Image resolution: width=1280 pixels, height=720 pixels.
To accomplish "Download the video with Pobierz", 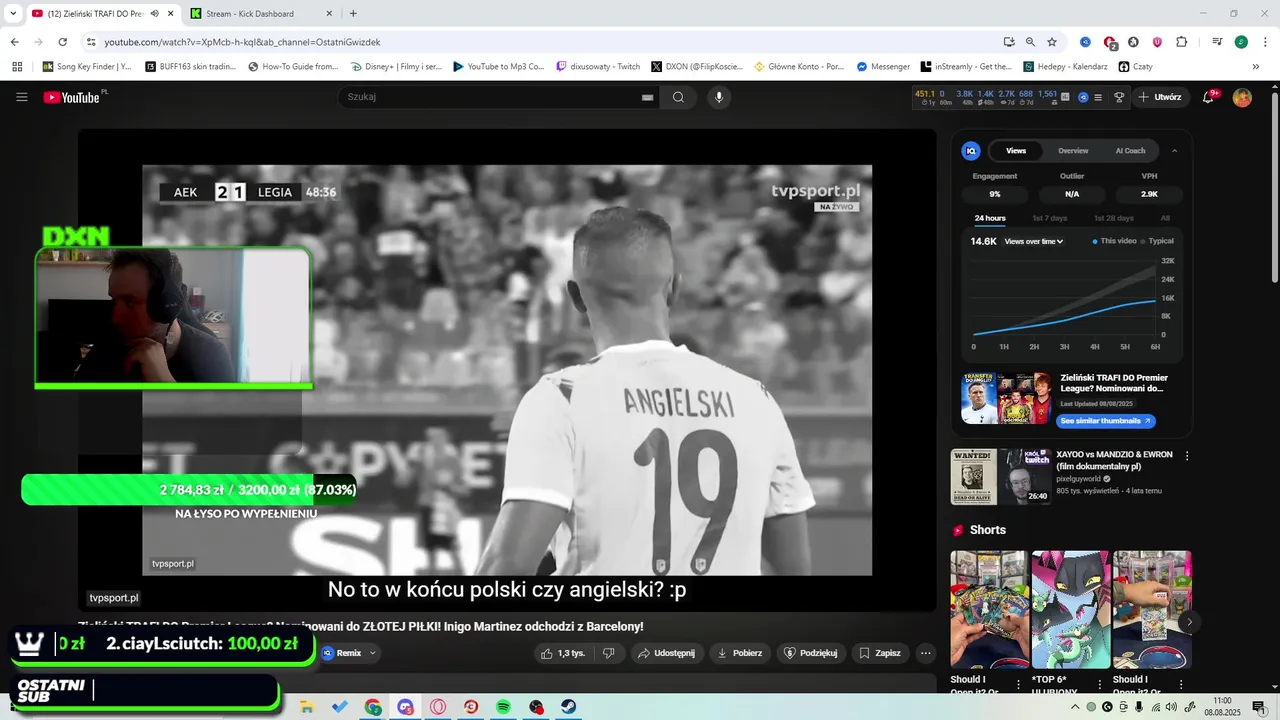I will (739, 653).
